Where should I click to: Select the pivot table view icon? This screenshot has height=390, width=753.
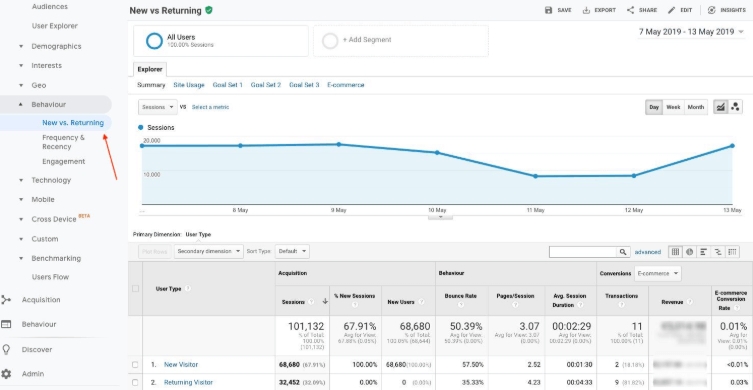732,252
